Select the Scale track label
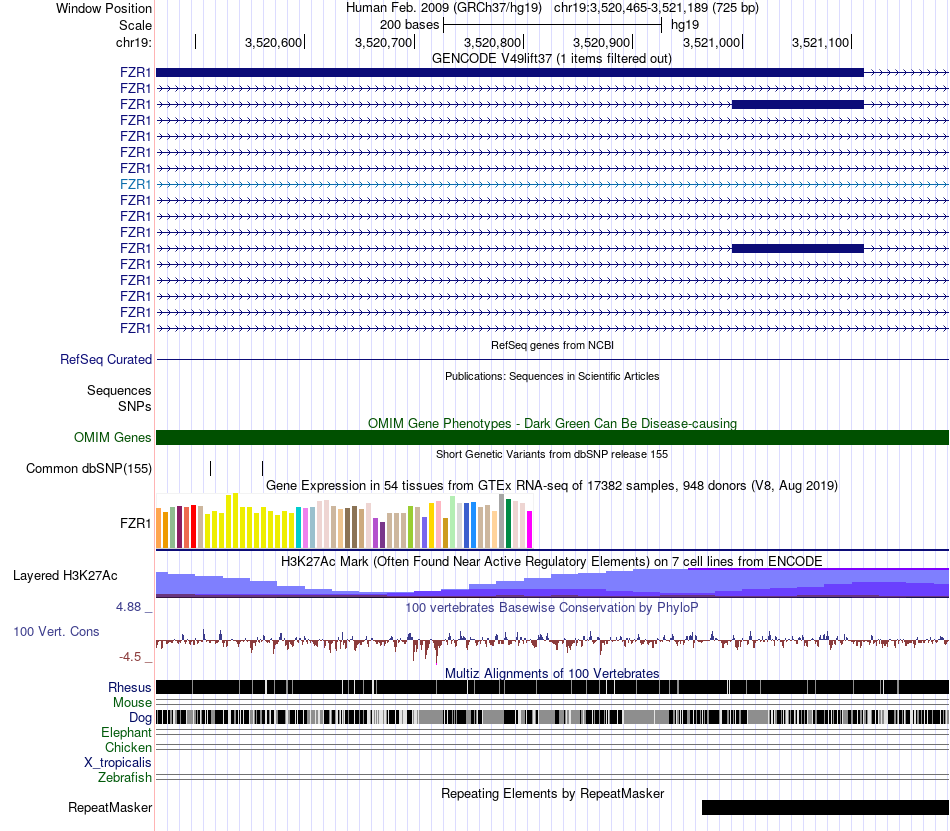The image size is (950, 831). pyautogui.click(x=135, y=25)
